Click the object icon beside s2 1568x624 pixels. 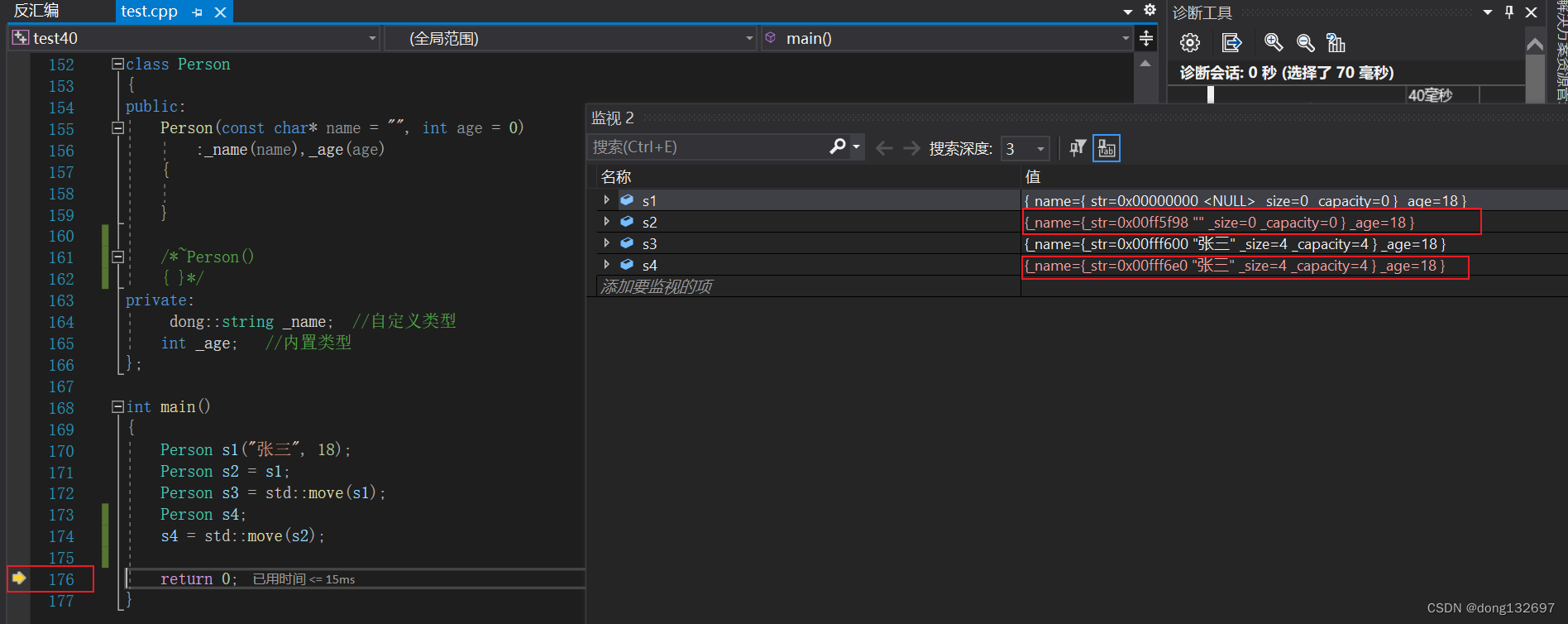[627, 222]
